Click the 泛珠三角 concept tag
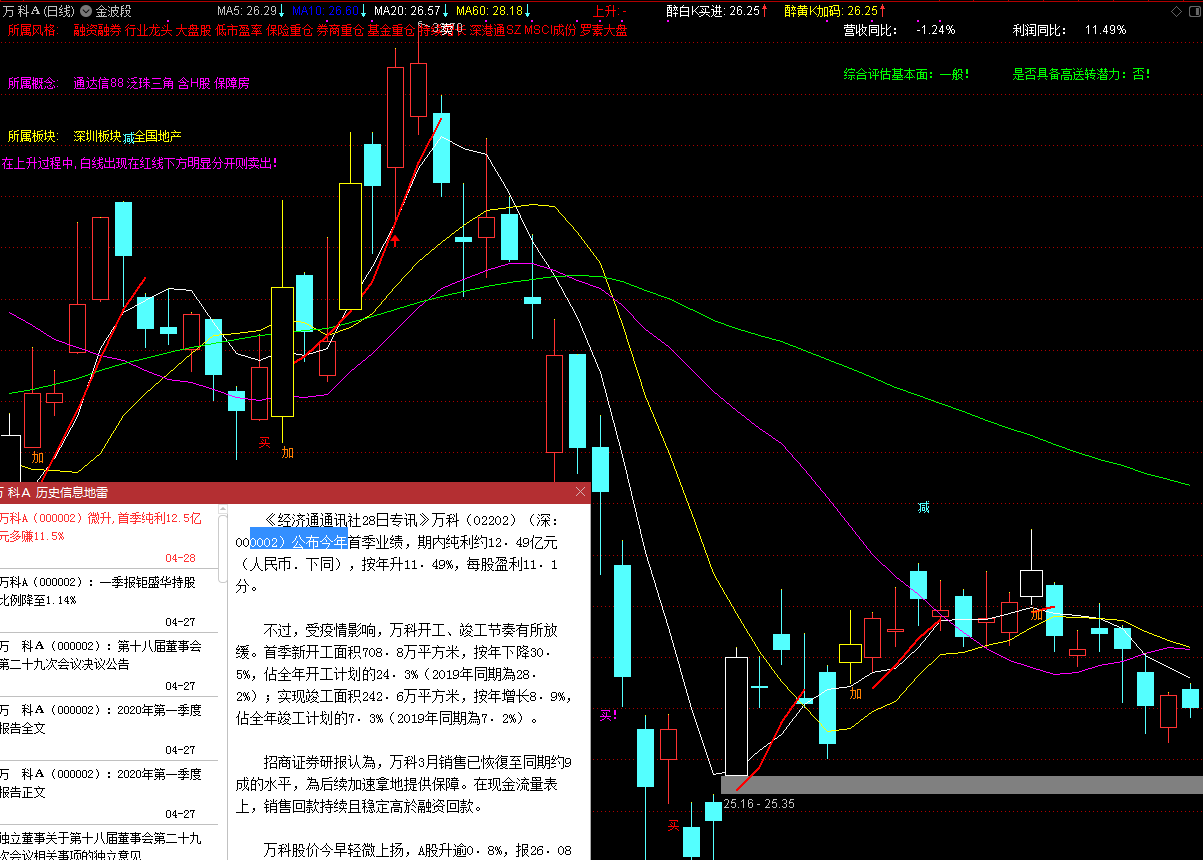Viewport: 1203px width, 860px height. click(x=151, y=83)
